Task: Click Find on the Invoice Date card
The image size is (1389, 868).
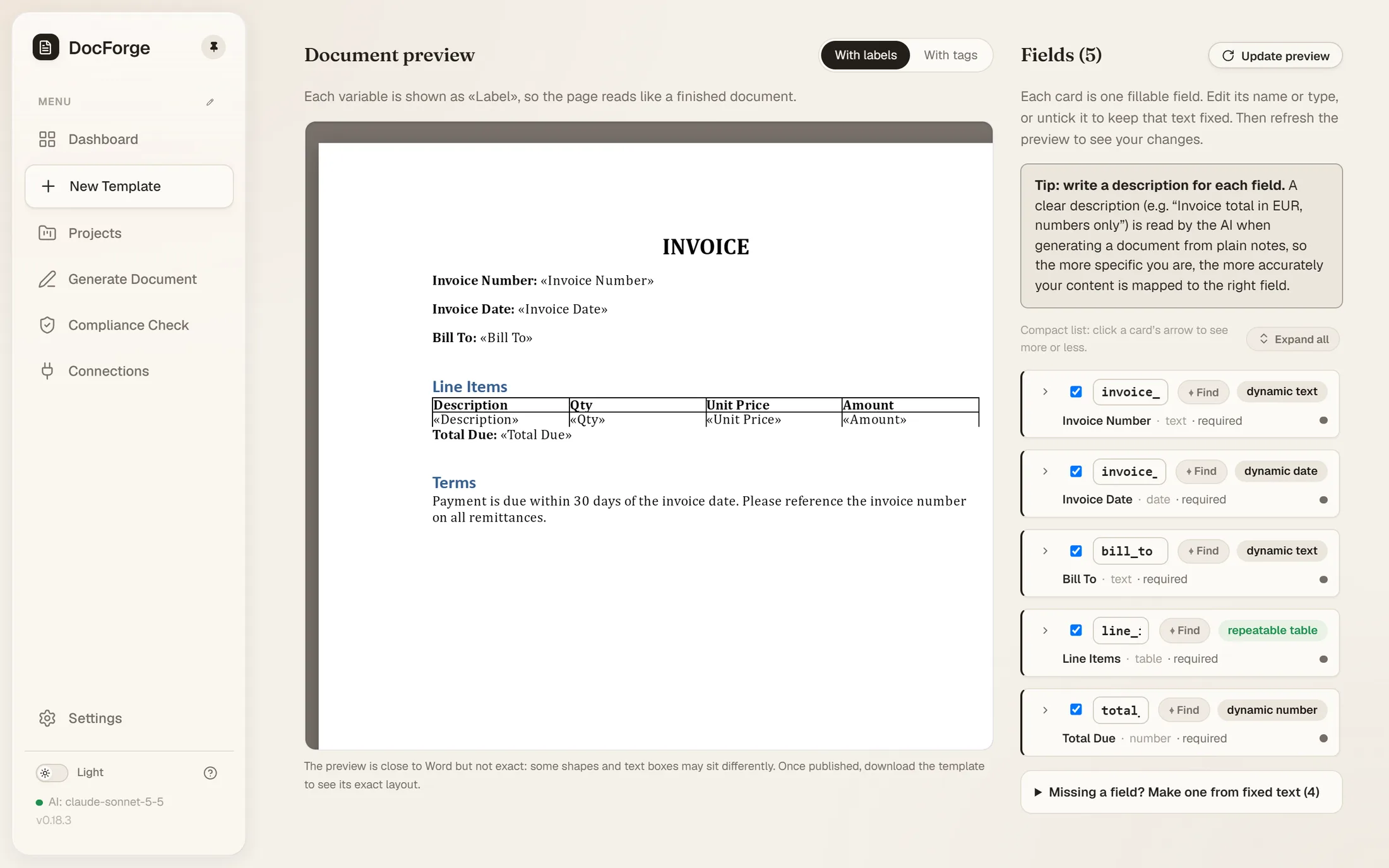Action: 1201,472
